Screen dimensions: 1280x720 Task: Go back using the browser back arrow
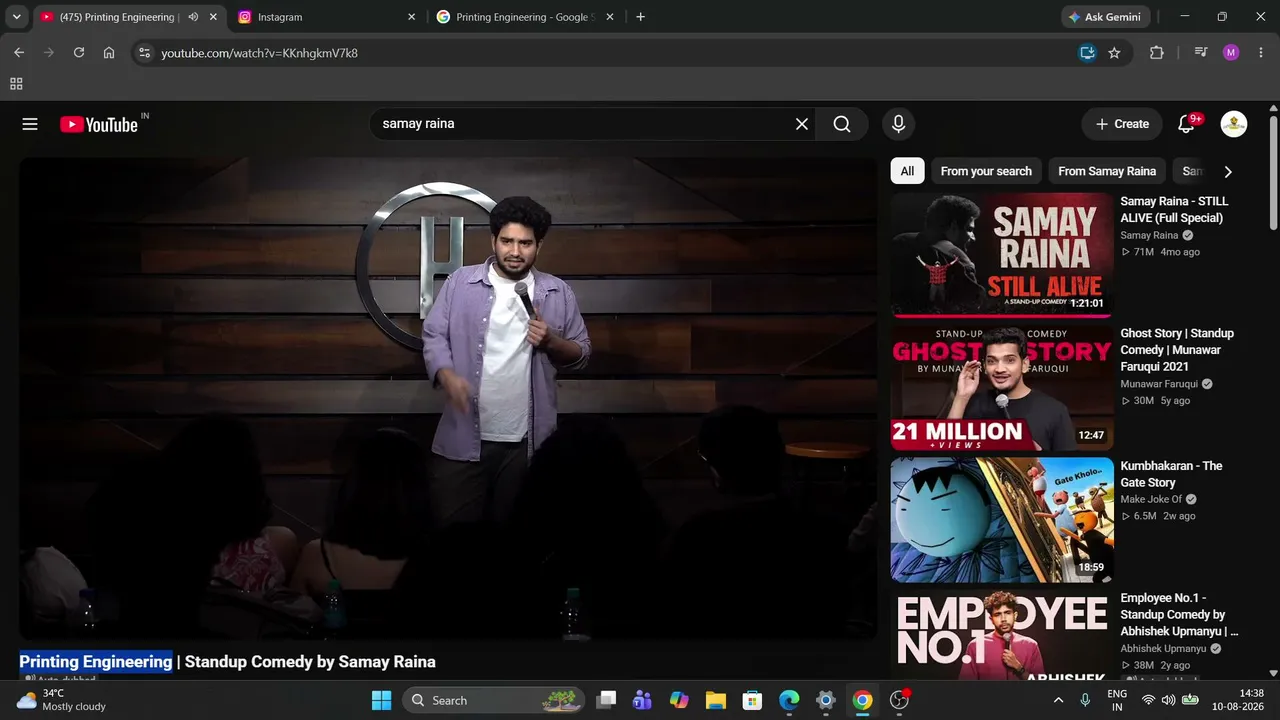pyautogui.click(x=19, y=53)
